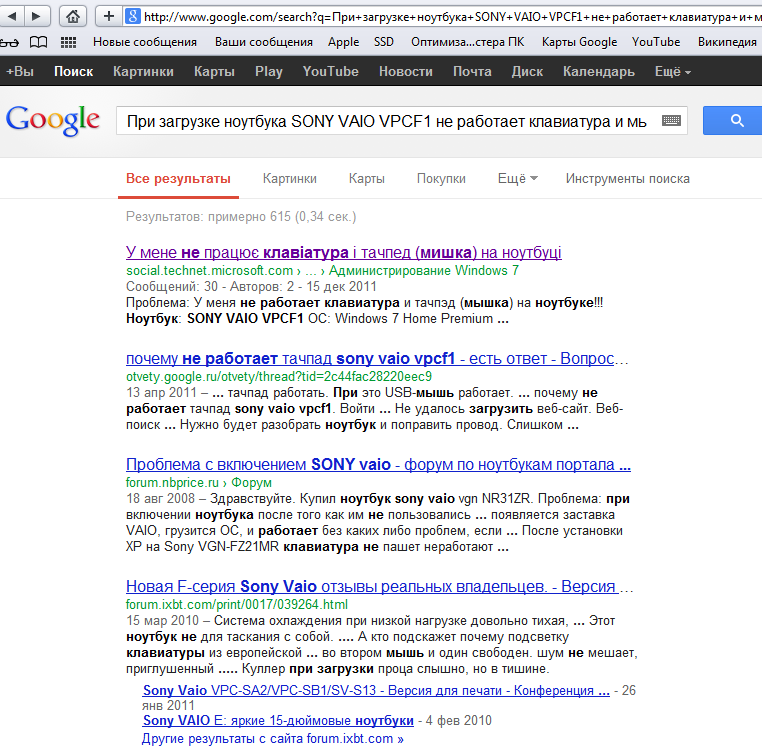Click the forum.ixbt.com/print green URL
The image size is (762, 749).
pos(237,605)
